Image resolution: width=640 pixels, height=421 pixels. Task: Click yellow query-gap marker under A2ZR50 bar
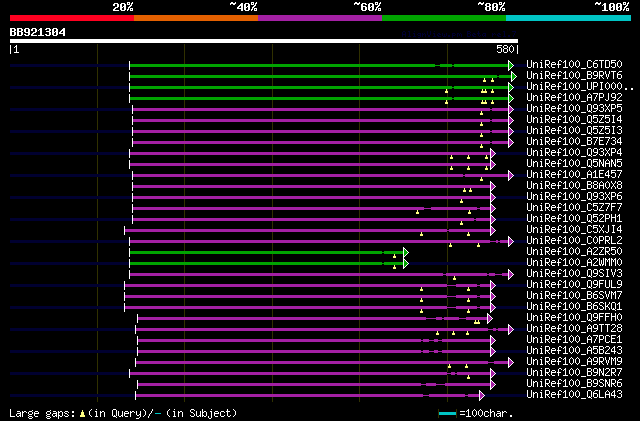[394, 256]
